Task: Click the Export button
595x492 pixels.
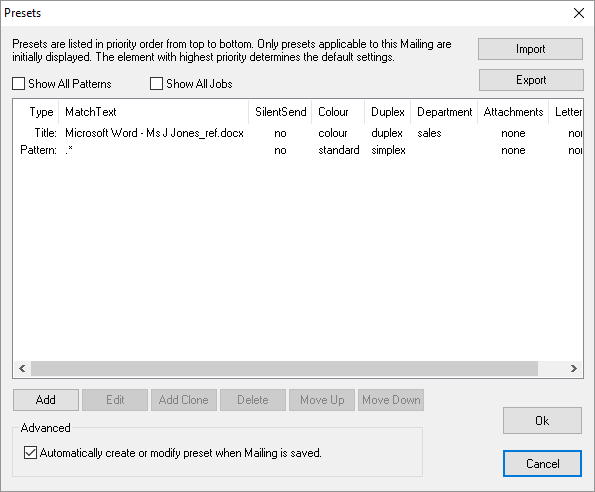Action: pos(531,80)
